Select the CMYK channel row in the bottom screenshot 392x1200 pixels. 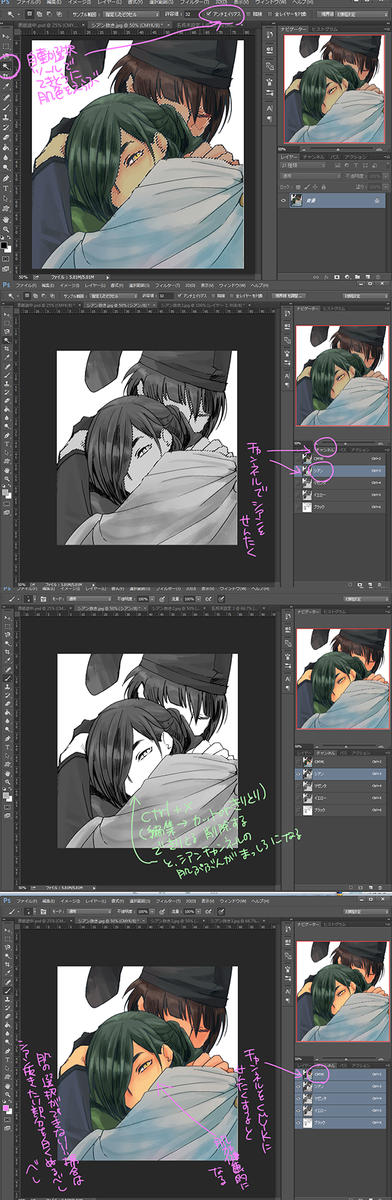(x=340, y=1075)
